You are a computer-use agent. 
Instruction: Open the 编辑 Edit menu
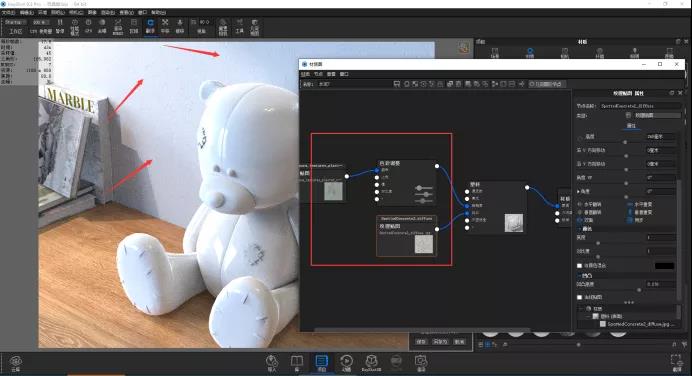pyautogui.click(x=26, y=12)
